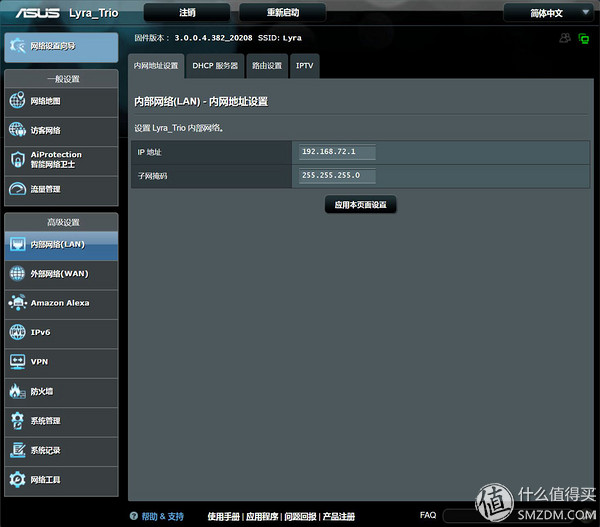This screenshot has height=527, width=600.
Task: Click the IPv6 sidebar icon
Action: (x=17, y=332)
